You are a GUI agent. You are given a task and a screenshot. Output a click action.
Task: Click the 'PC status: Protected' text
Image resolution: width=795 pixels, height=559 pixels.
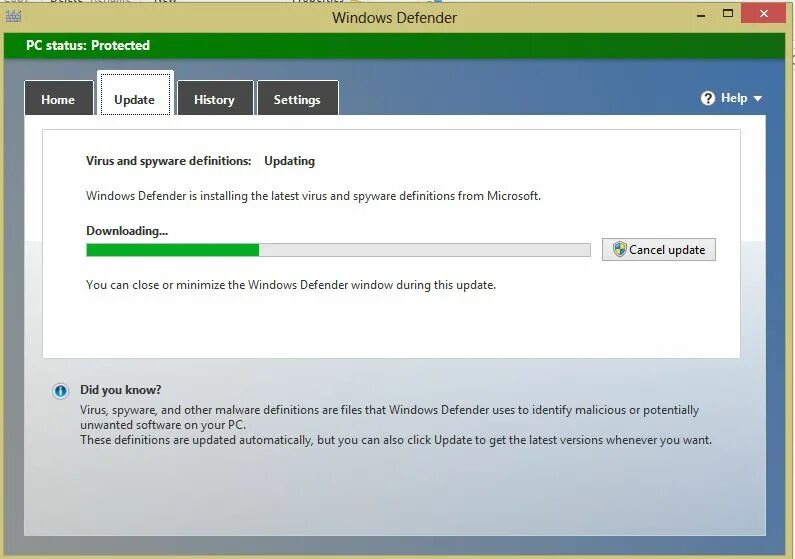click(x=88, y=45)
